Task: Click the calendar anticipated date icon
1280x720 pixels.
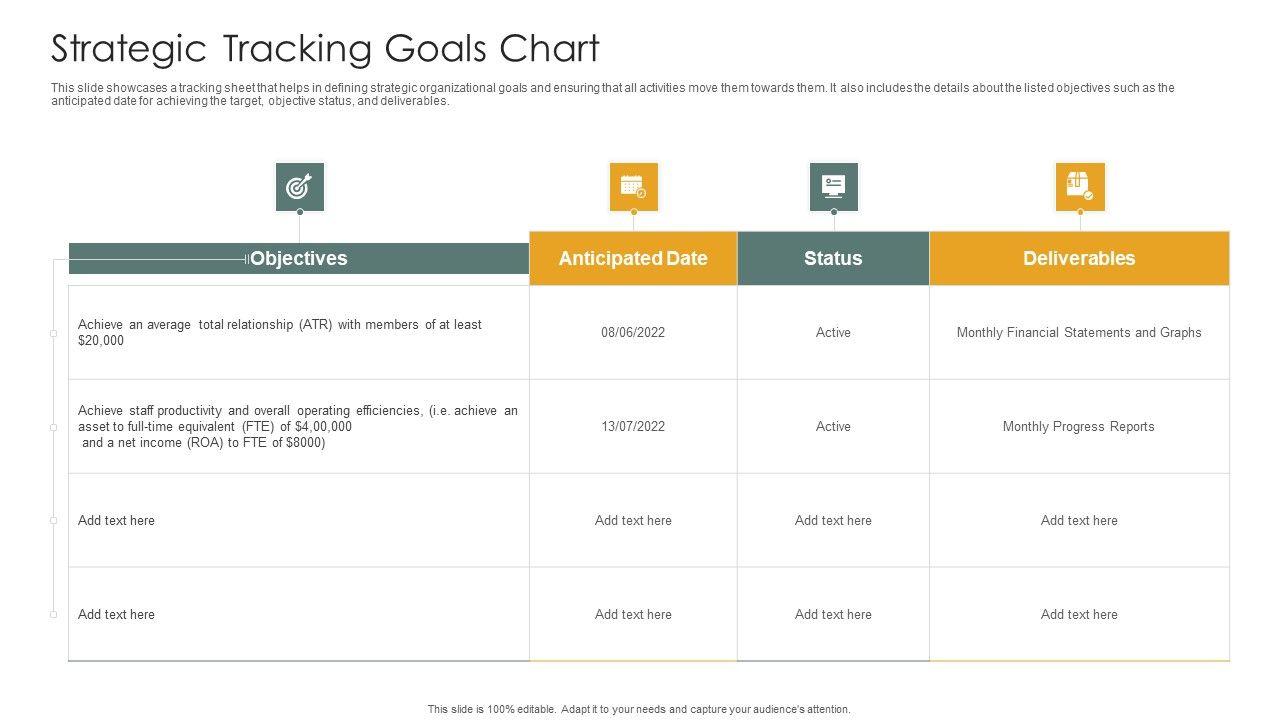Action: 633,187
